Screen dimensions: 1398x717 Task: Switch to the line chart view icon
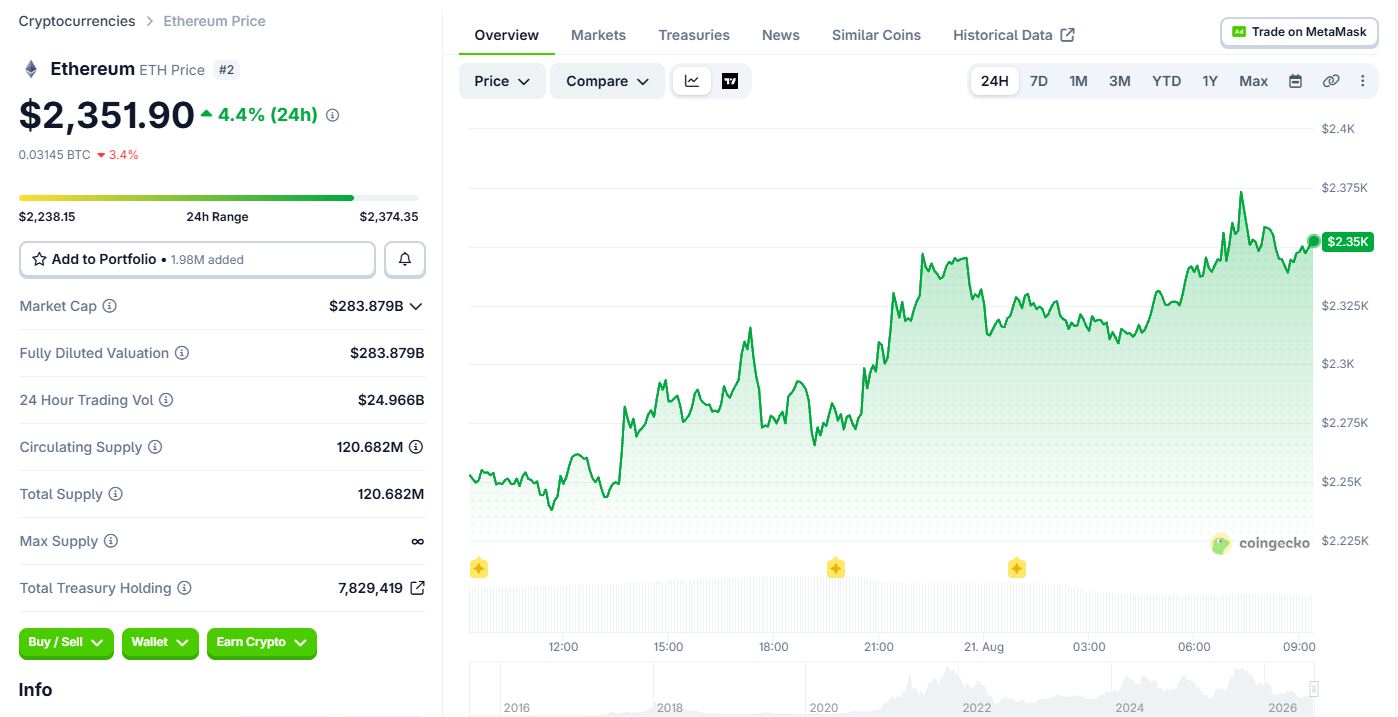coord(692,81)
